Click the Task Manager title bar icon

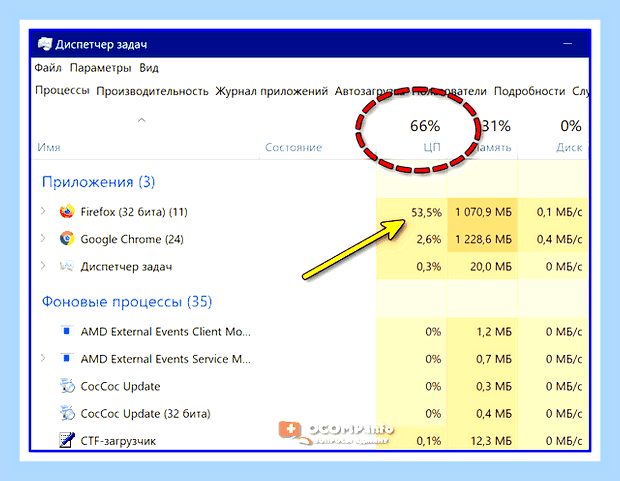tap(45, 44)
